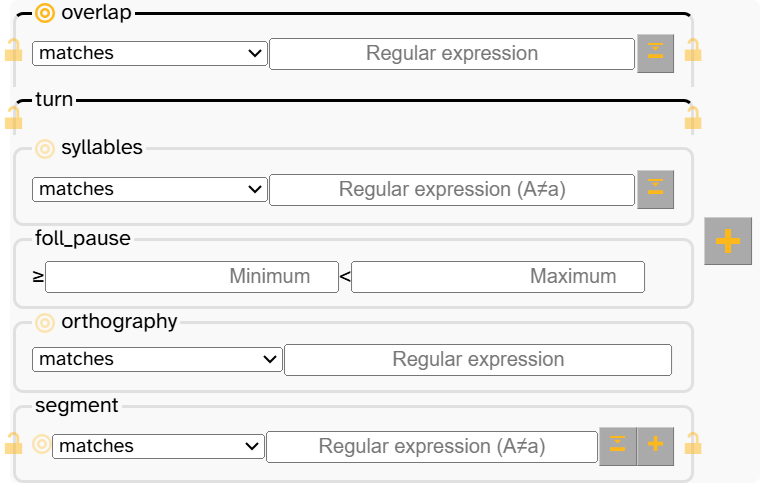Screen dimensions: 765x487
Task: Expand the segment matches dropdown
Action: [x=158, y=446]
